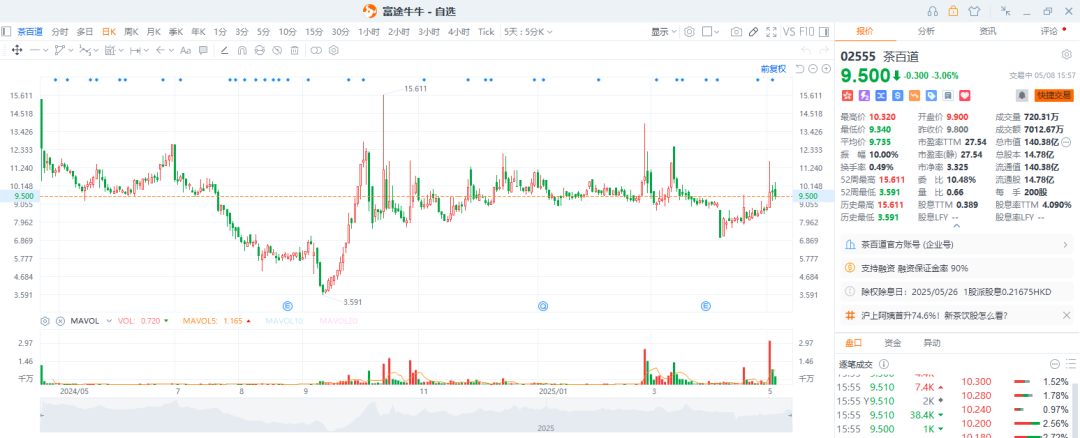Open the 逐笔成交 more options icon

pyautogui.click(x=1054, y=364)
